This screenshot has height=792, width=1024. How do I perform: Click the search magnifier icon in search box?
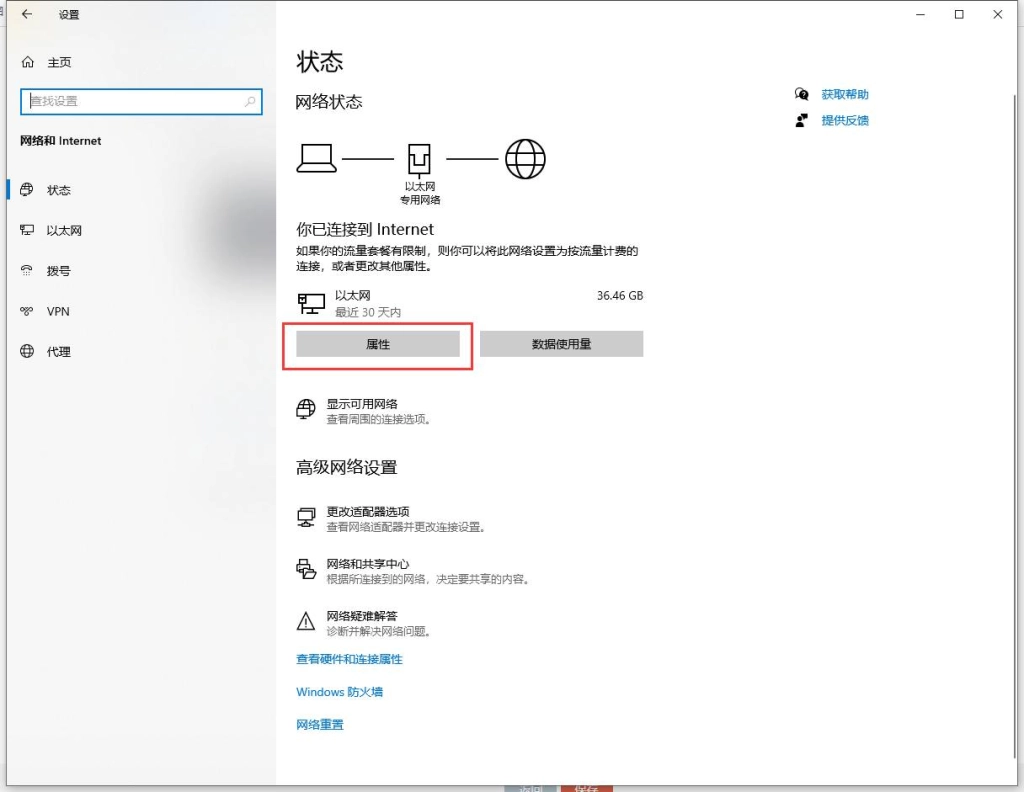250,101
